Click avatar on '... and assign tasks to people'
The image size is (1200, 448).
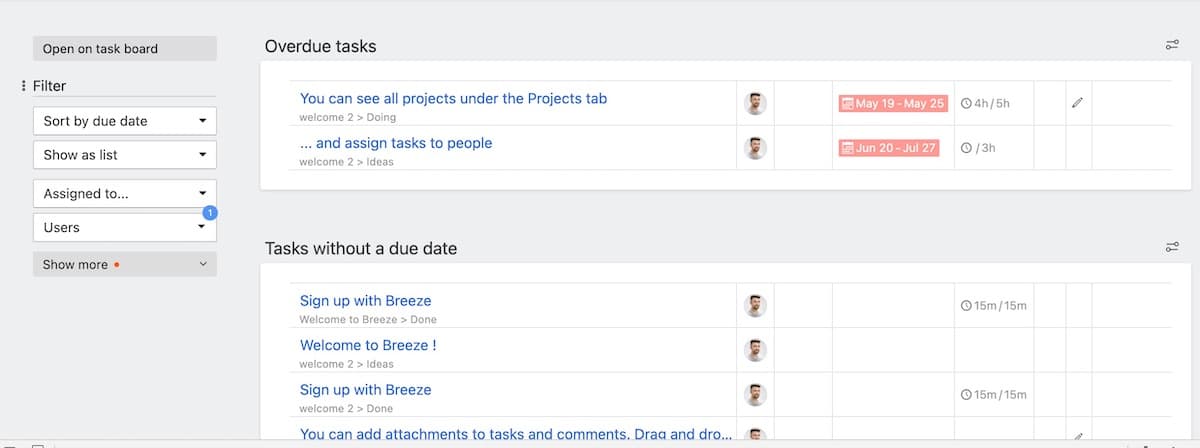(755, 148)
